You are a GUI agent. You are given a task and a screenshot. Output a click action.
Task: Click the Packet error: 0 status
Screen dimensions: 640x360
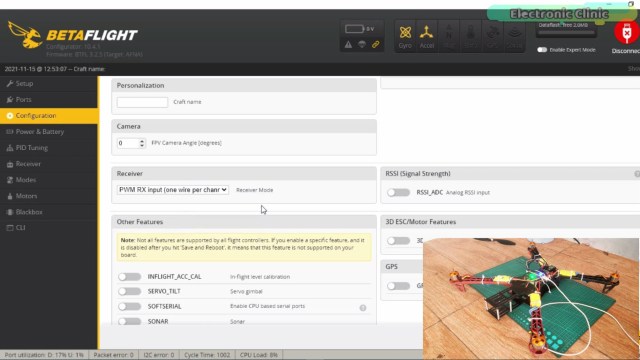113,355
